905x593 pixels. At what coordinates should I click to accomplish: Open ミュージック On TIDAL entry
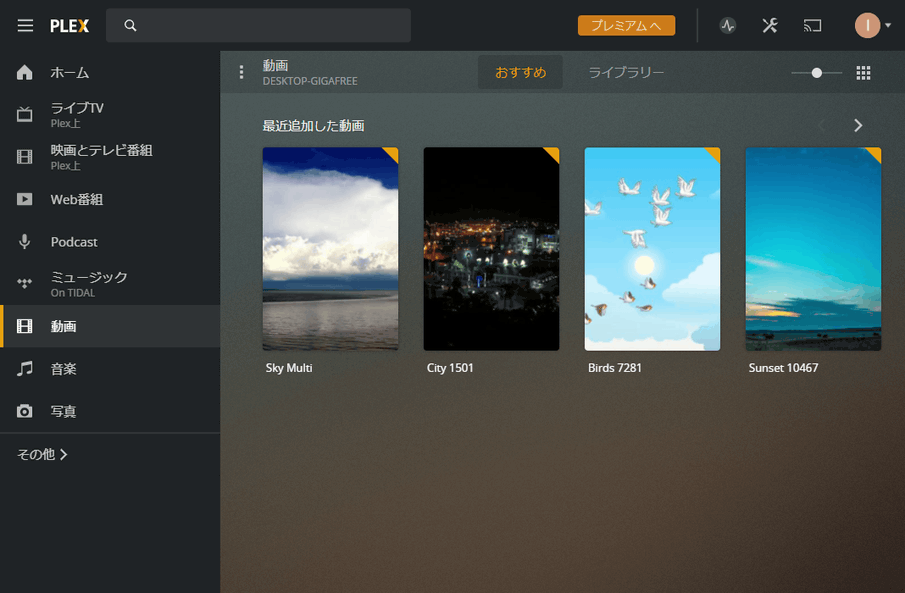[110, 284]
